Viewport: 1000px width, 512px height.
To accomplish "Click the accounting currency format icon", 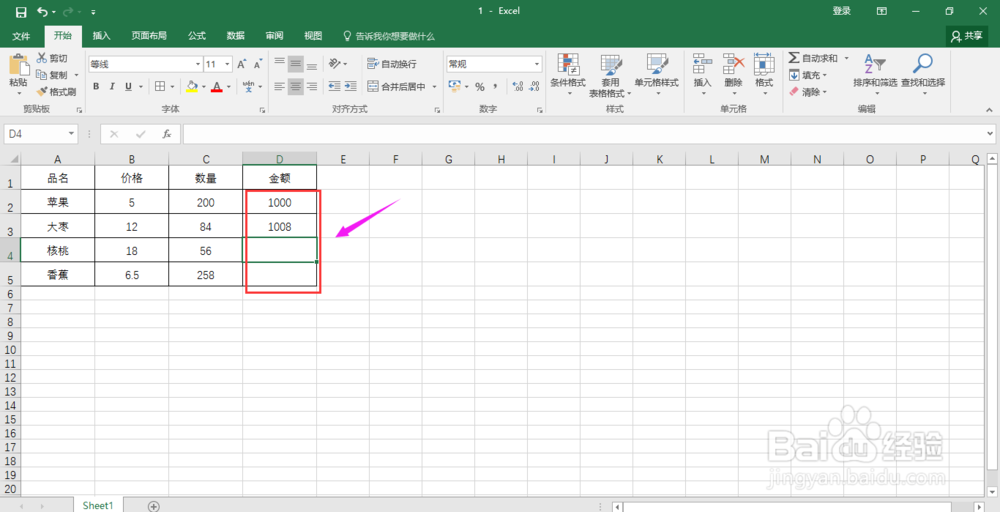I will tap(455, 87).
